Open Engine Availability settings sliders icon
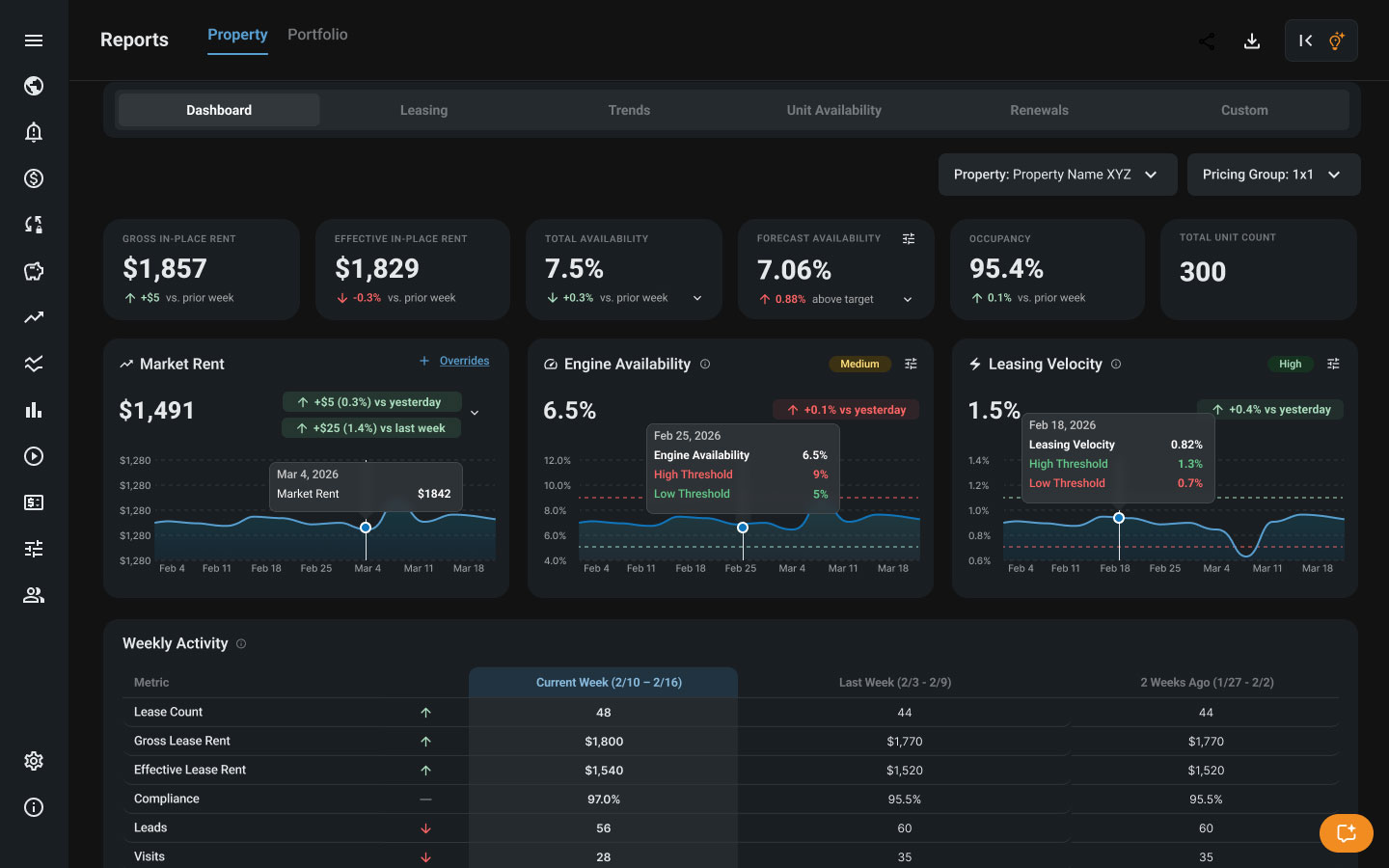The height and width of the screenshot is (868, 1389). [911, 364]
